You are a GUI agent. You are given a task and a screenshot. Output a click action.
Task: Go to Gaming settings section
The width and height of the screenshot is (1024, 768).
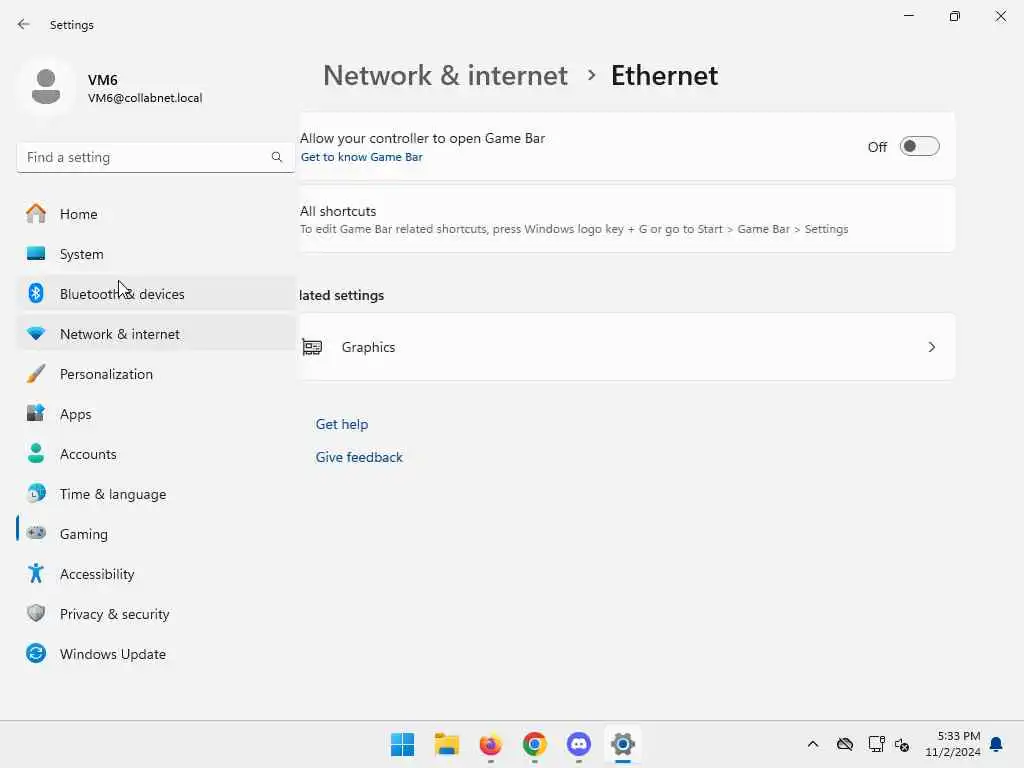[x=84, y=534]
